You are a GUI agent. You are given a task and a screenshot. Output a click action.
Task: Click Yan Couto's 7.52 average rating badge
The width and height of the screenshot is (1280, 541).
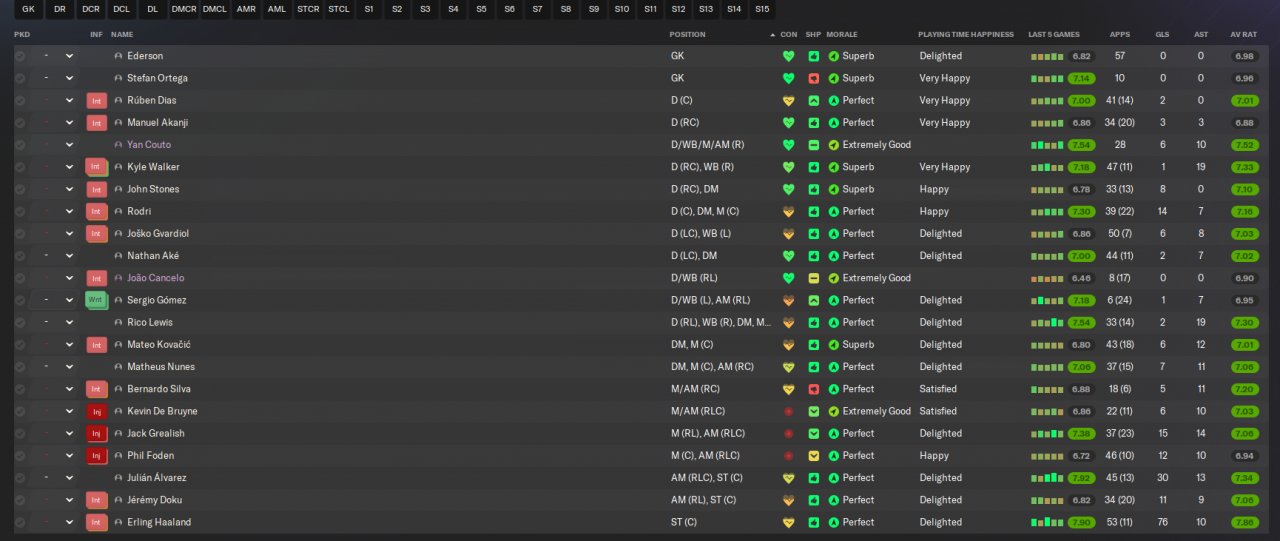(1244, 145)
